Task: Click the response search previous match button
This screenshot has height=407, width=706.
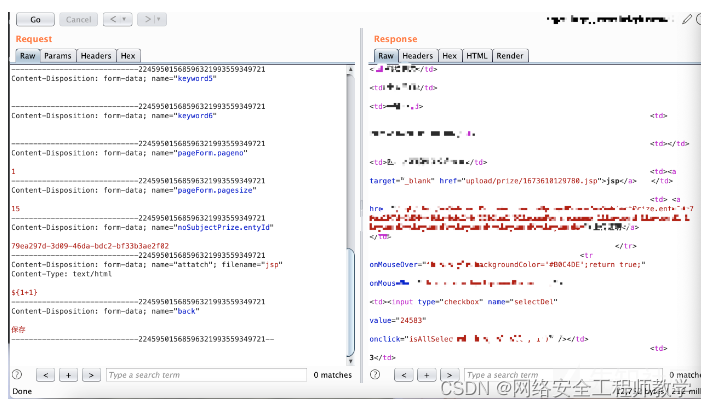Action: (403, 375)
